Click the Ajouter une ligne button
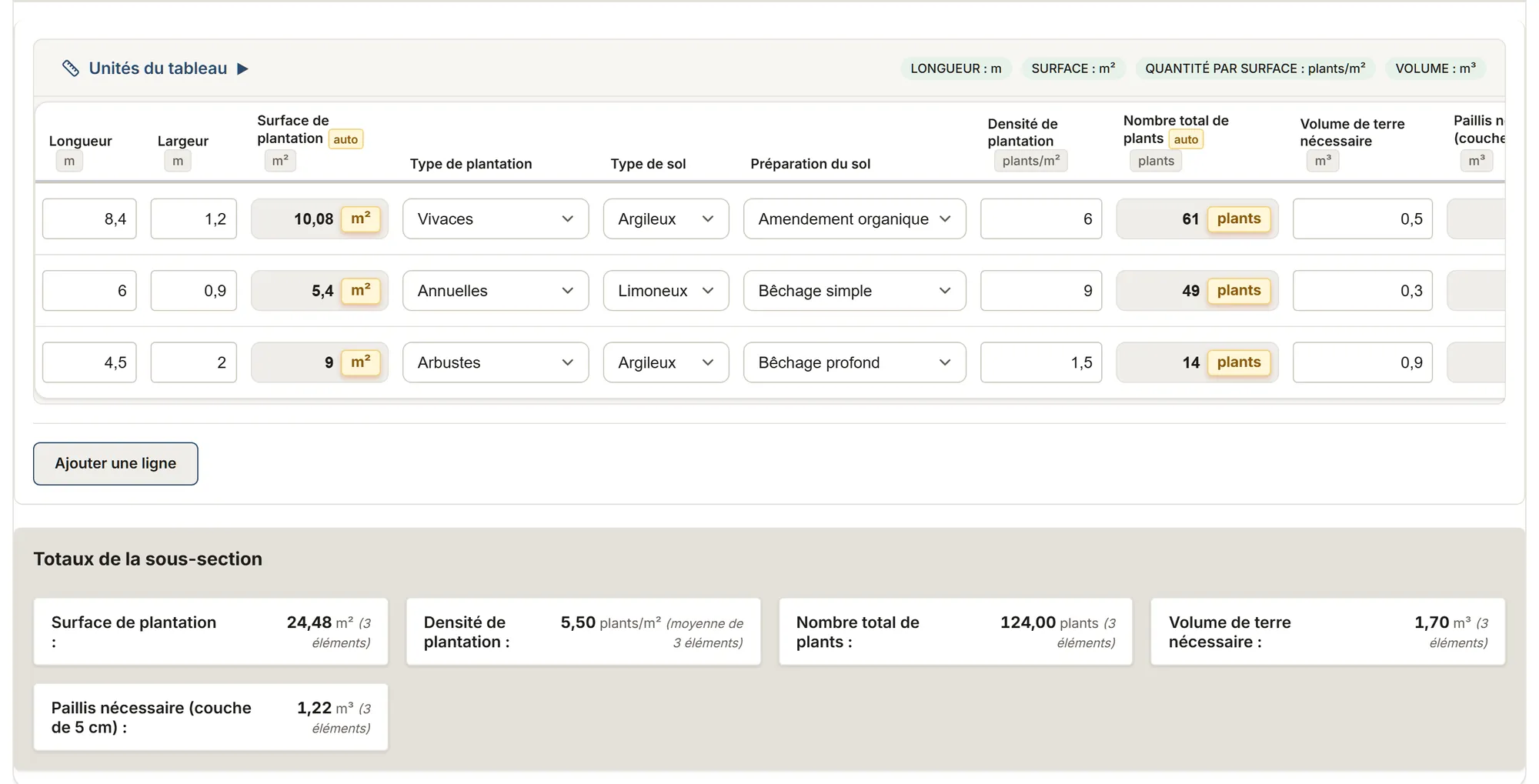This screenshot has width=1539, height=784. (x=115, y=464)
